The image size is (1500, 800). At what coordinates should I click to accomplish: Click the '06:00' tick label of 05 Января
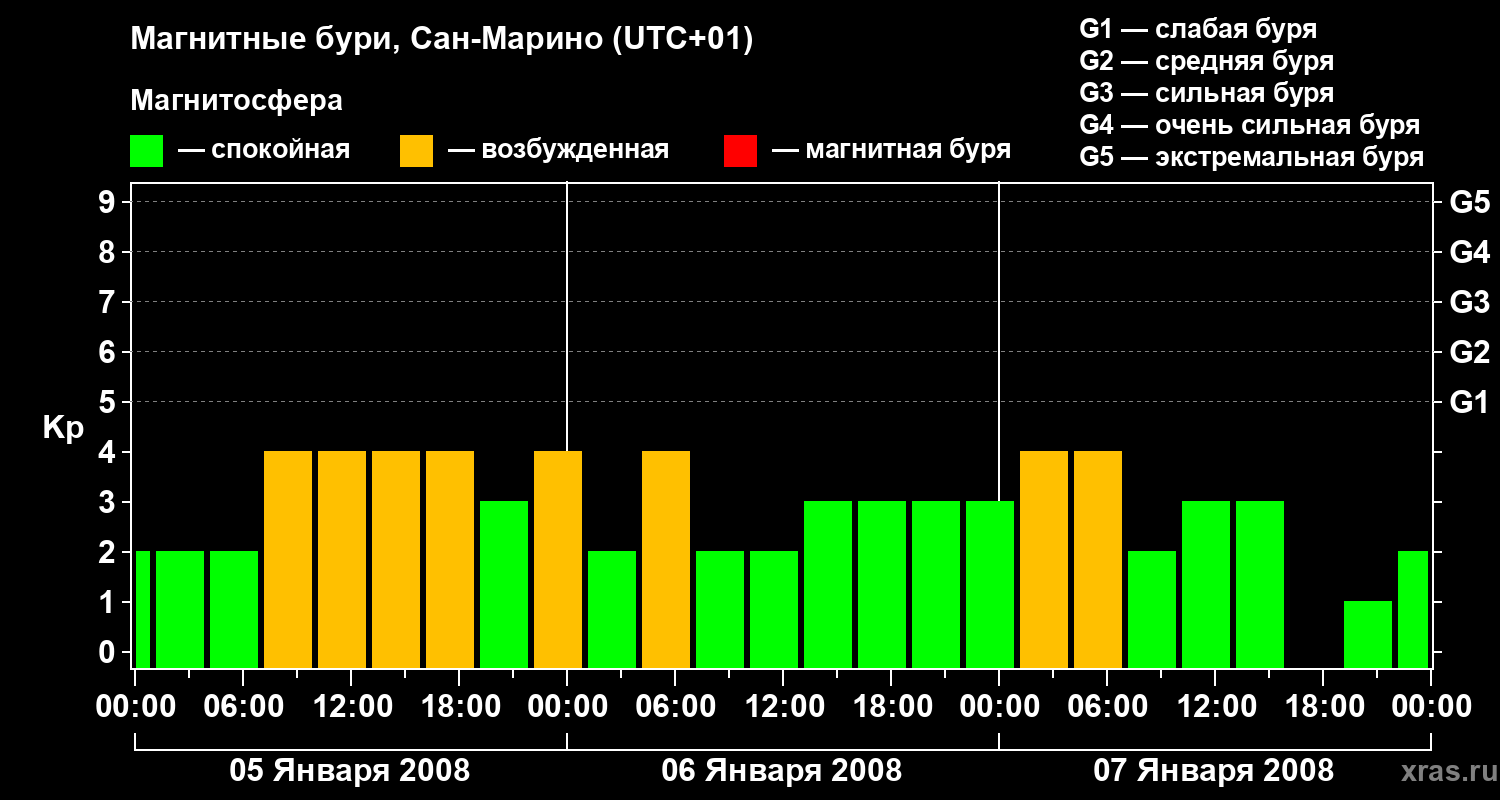pos(243,707)
